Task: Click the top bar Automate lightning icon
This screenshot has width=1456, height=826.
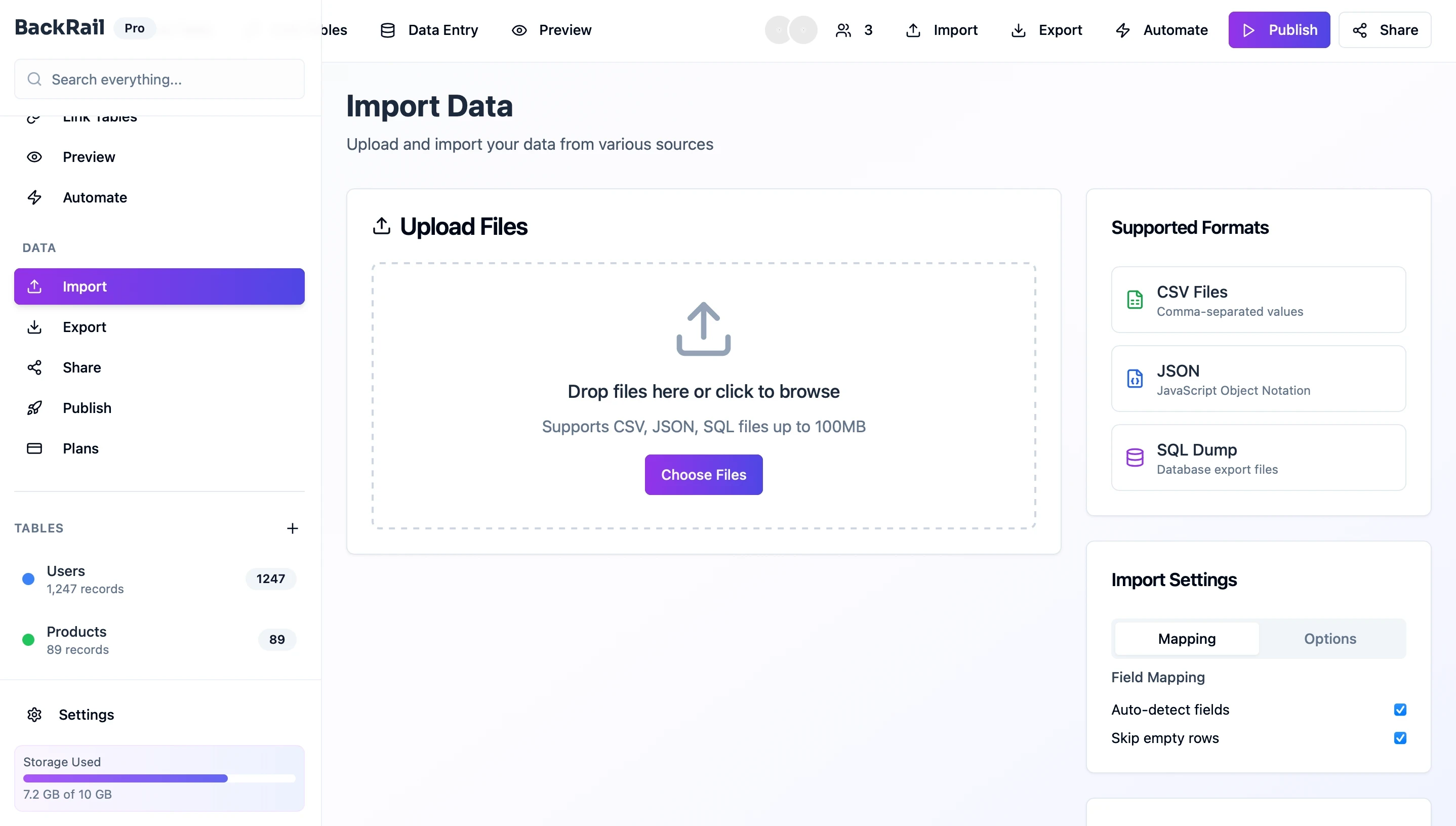Action: (1123, 30)
